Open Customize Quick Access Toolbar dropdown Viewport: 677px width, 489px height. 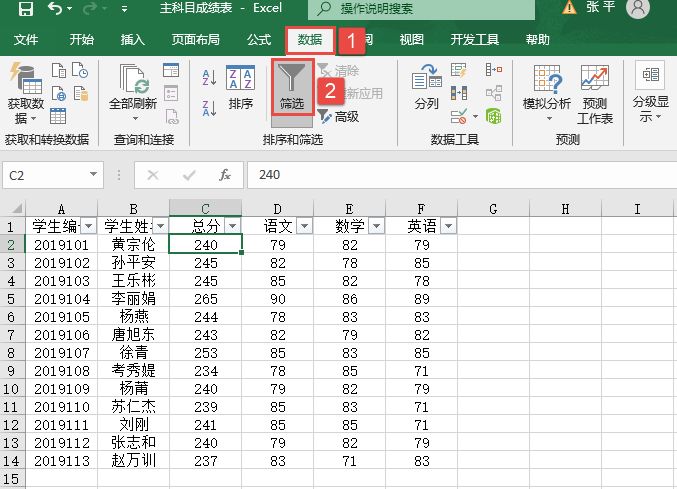[x=124, y=9]
